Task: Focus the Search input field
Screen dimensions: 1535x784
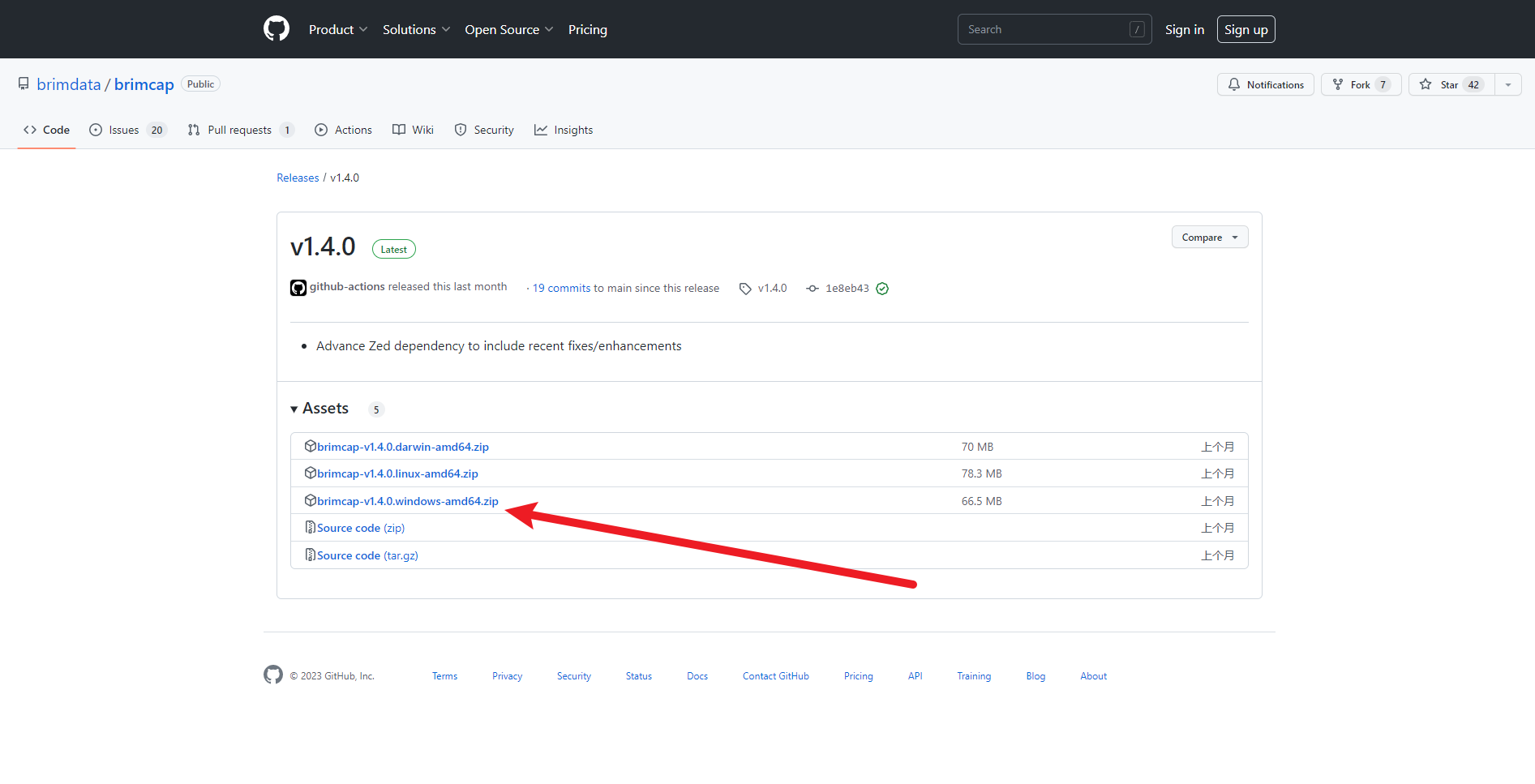Action: point(1054,29)
